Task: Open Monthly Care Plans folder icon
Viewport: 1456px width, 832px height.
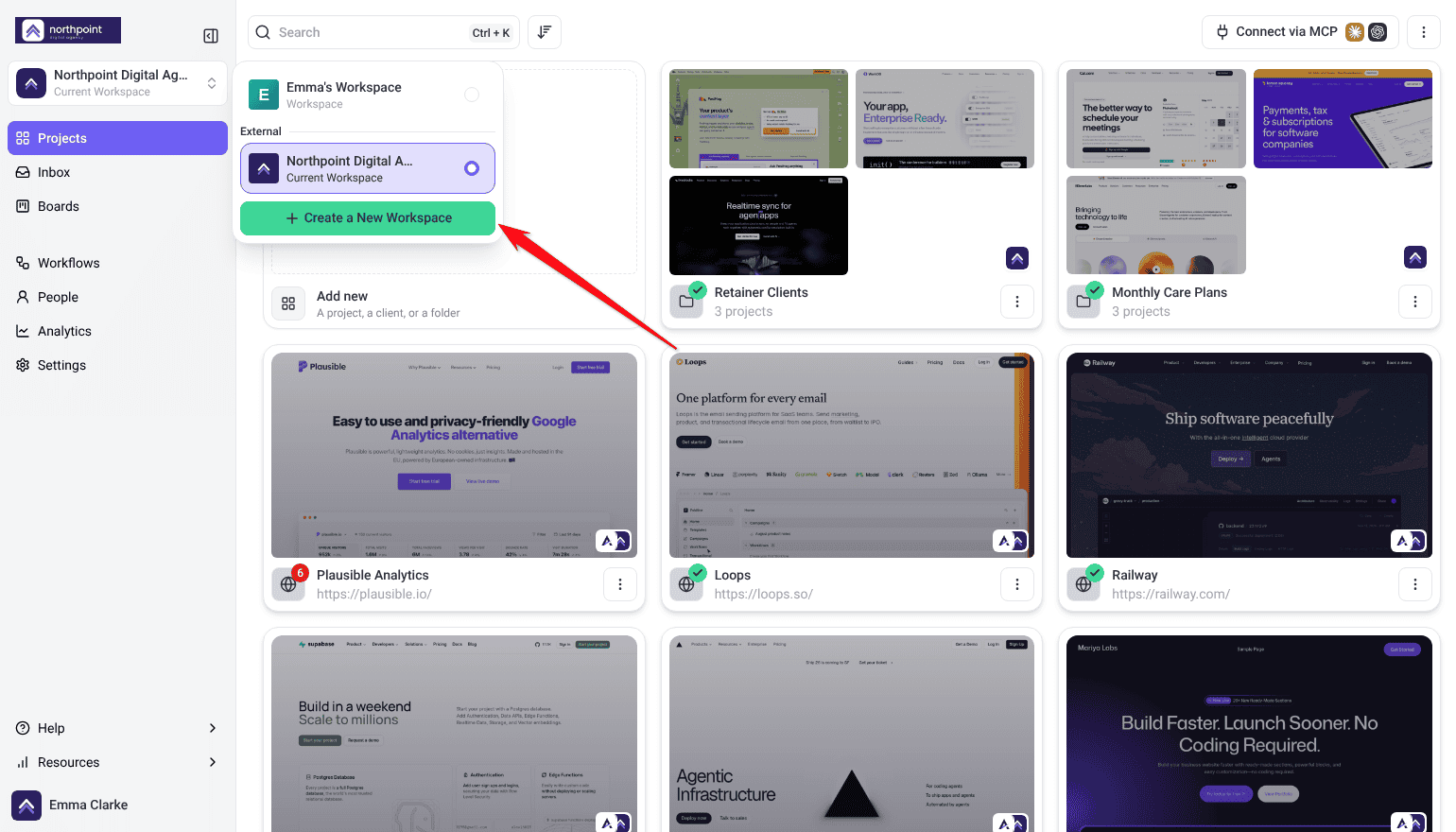Action: [1083, 302]
